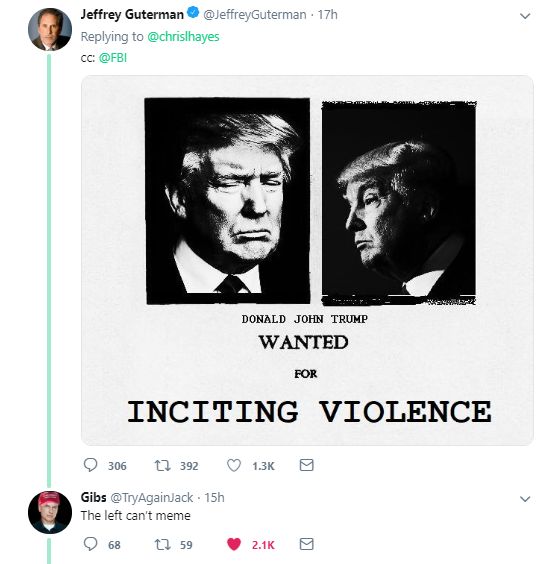Reply to Jeffrey Guterman's tweet
558x564 pixels.
click(x=90, y=465)
